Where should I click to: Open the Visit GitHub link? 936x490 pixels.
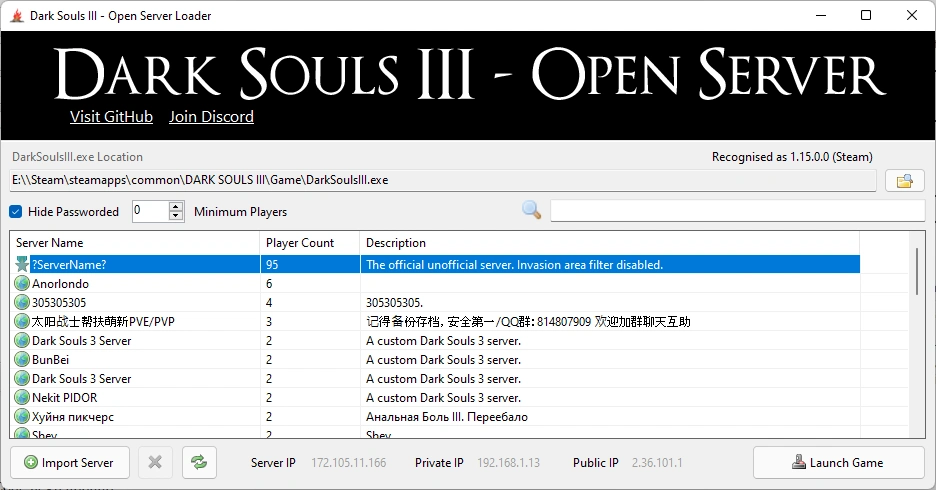(111, 117)
